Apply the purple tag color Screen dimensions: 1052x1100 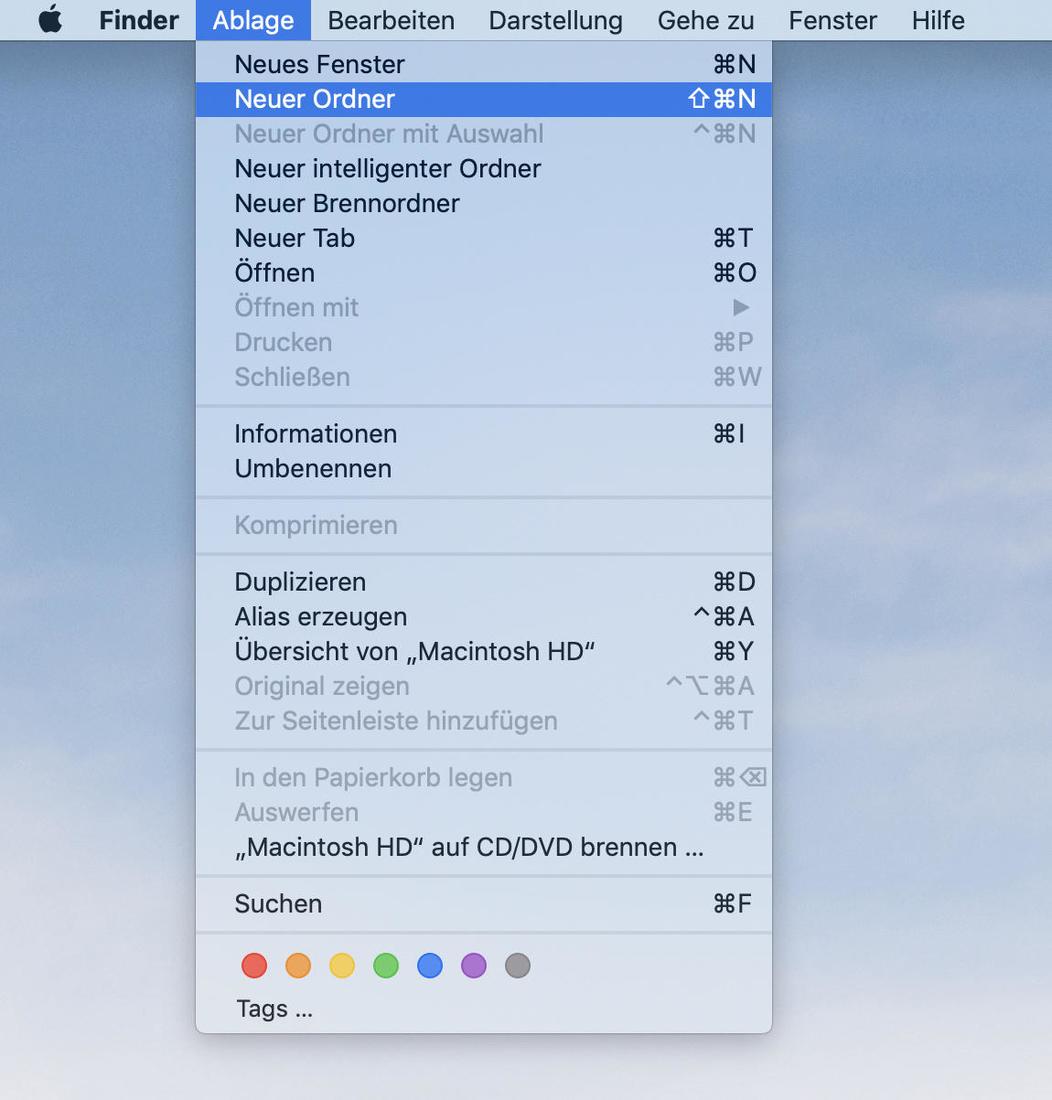474,965
